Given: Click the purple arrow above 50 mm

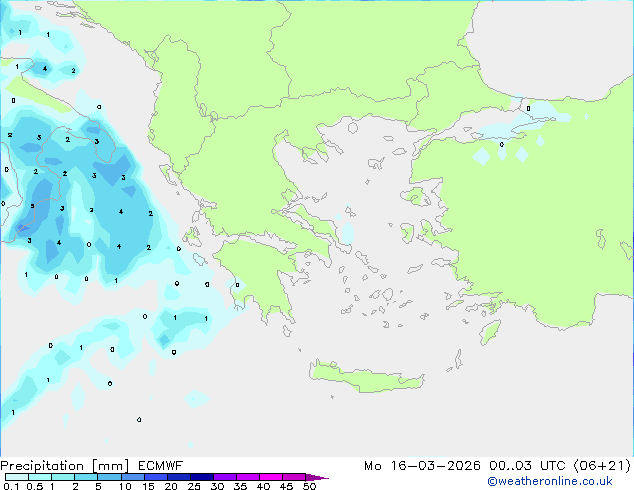Looking at the screenshot, I should pos(317,477).
